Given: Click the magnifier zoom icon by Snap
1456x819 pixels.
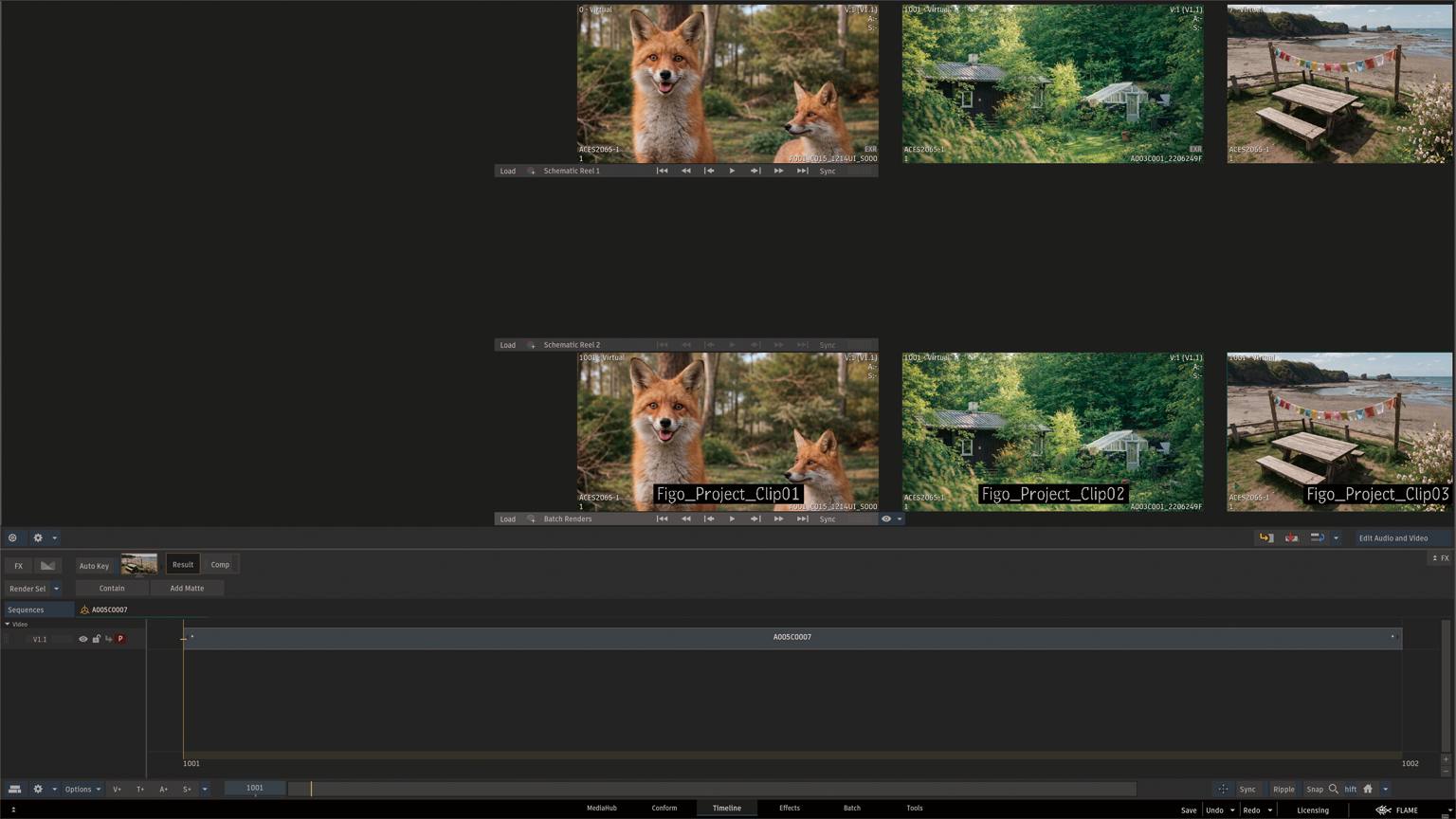Looking at the screenshot, I should point(1334,789).
